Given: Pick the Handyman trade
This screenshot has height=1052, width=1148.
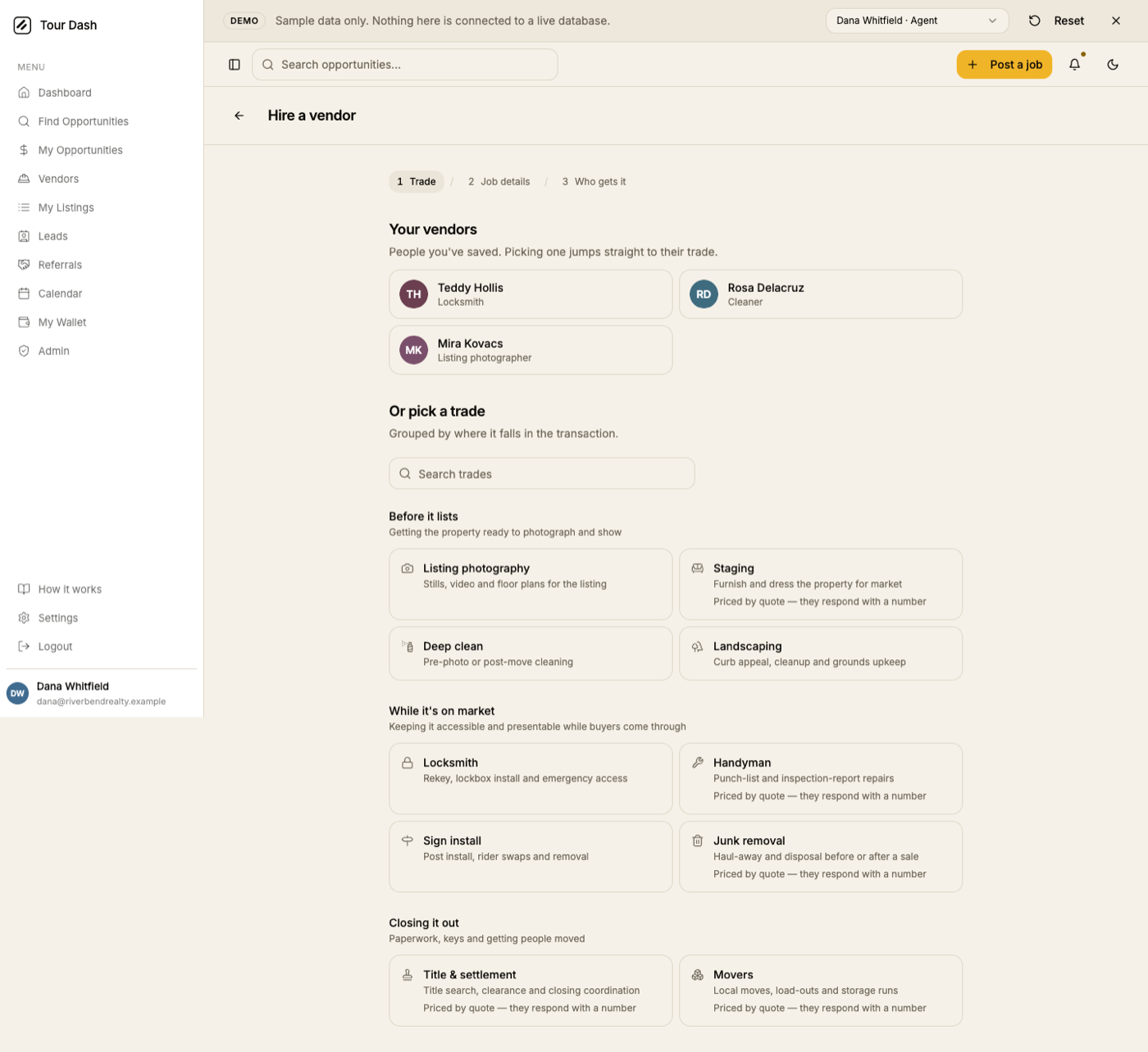Looking at the screenshot, I should click(x=821, y=779).
